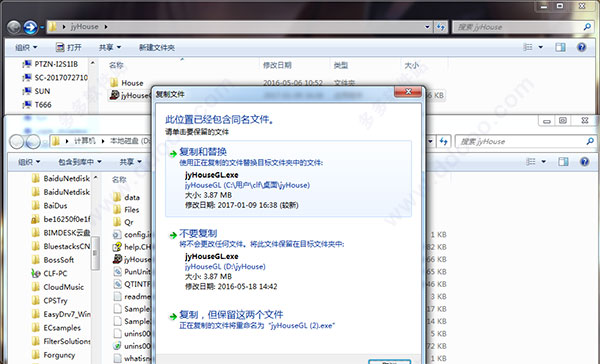The width and height of the screenshot is (600, 364).
Task: Select the Files folder in the lower window
Action: [126, 210]
